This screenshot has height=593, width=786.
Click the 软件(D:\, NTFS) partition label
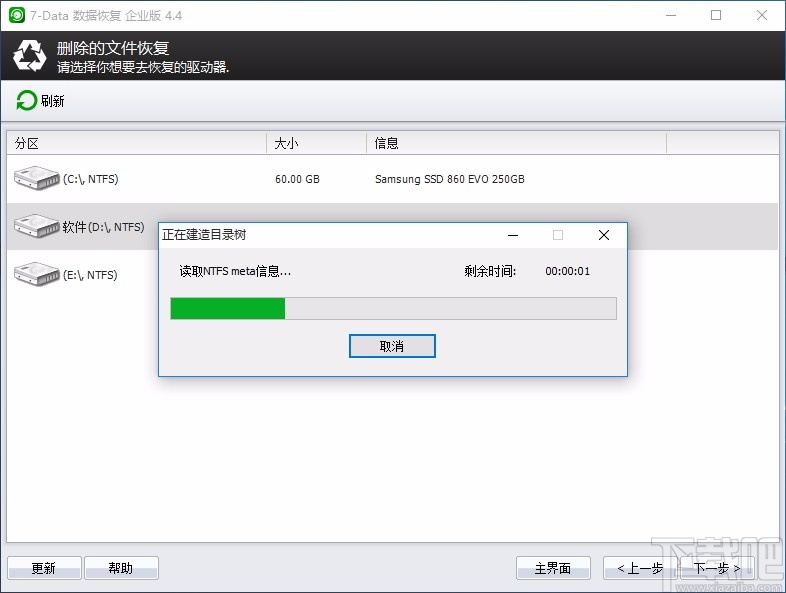[x=103, y=227]
